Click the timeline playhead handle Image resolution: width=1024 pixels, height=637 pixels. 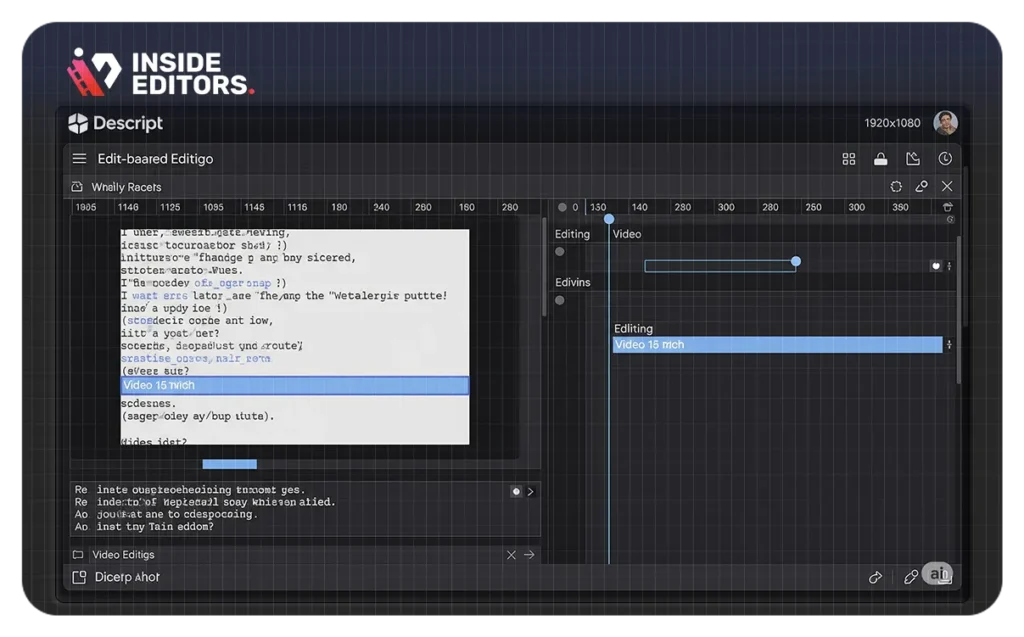click(x=609, y=219)
